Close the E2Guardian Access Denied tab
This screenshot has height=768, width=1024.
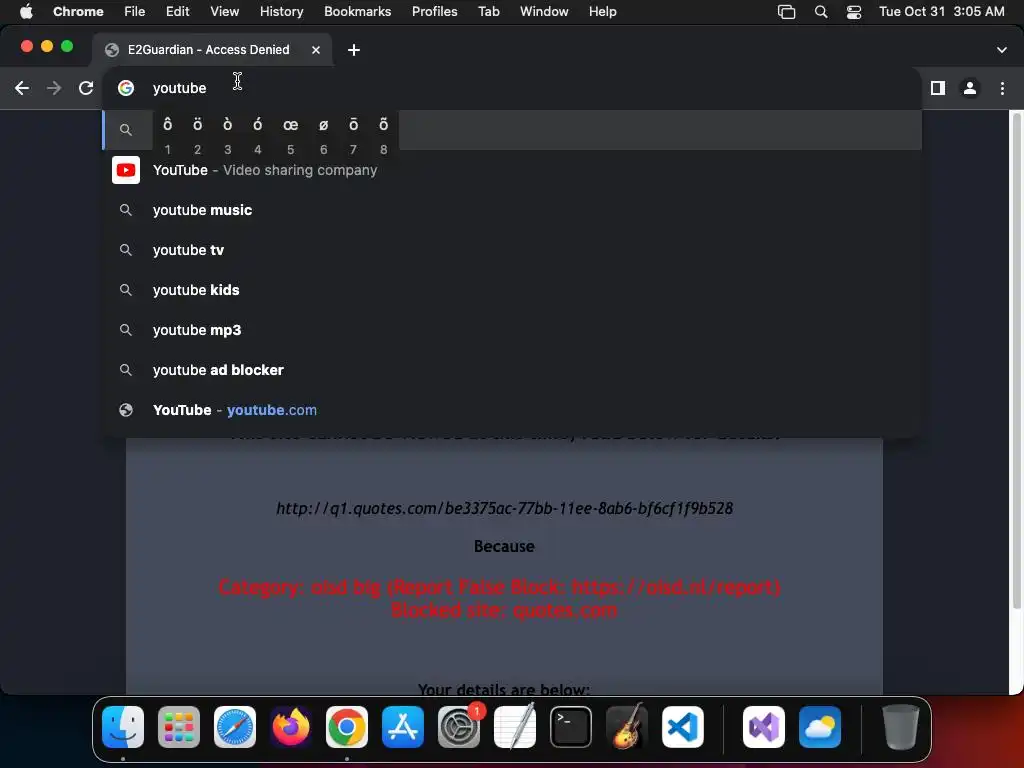pyautogui.click(x=315, y=50)
